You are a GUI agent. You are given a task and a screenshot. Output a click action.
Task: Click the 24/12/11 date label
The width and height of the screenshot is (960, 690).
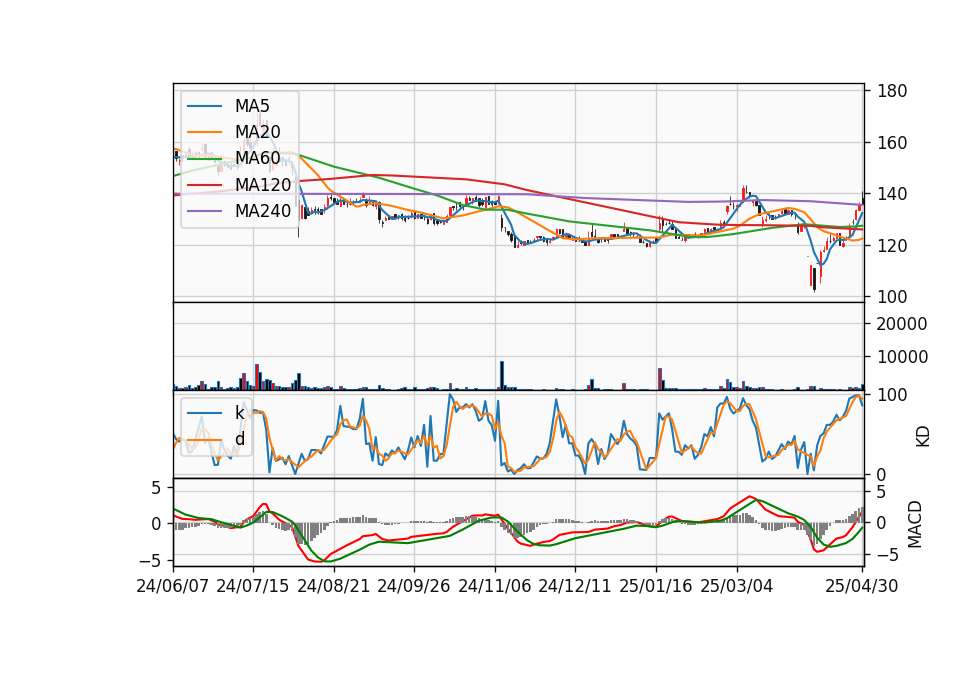pos(575,586)
